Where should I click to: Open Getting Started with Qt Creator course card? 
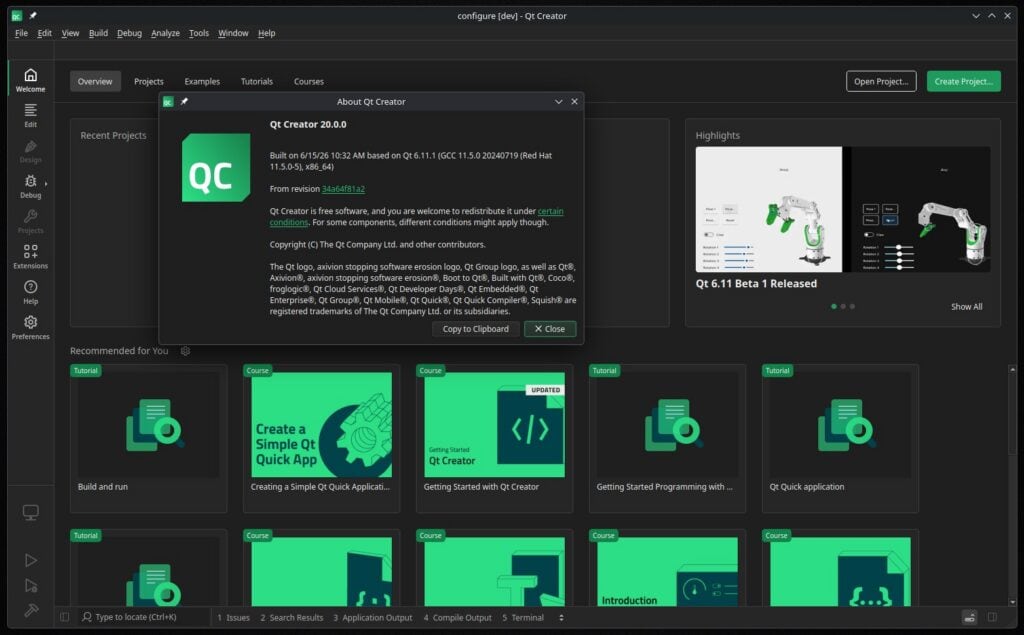click(x=494, y=438)
